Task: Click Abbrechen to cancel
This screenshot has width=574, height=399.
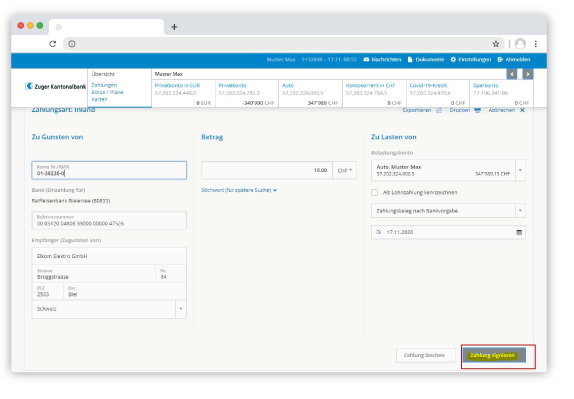Action: coord(507,110)
